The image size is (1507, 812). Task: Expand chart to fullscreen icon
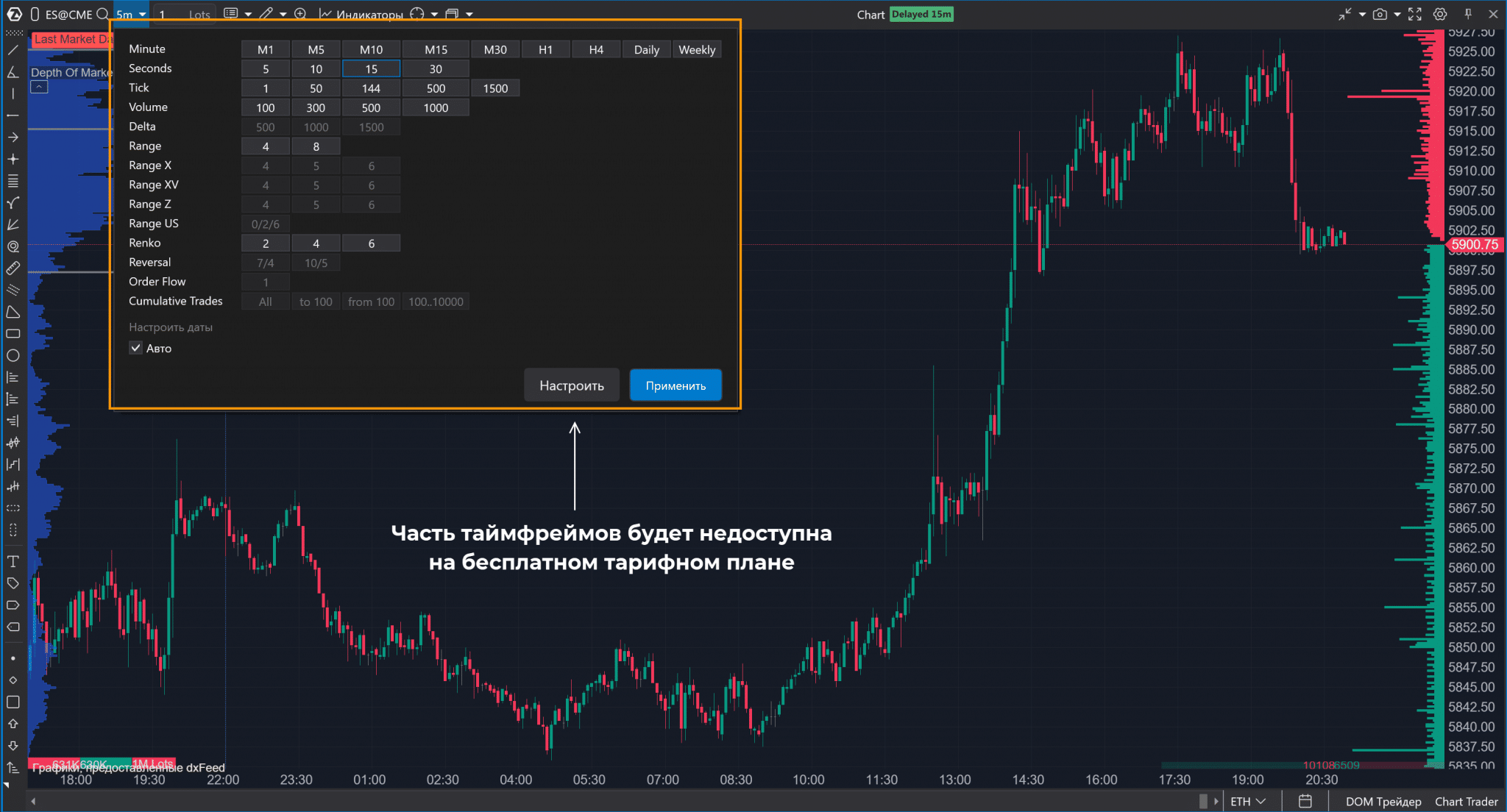click(x=1414, y=14)
